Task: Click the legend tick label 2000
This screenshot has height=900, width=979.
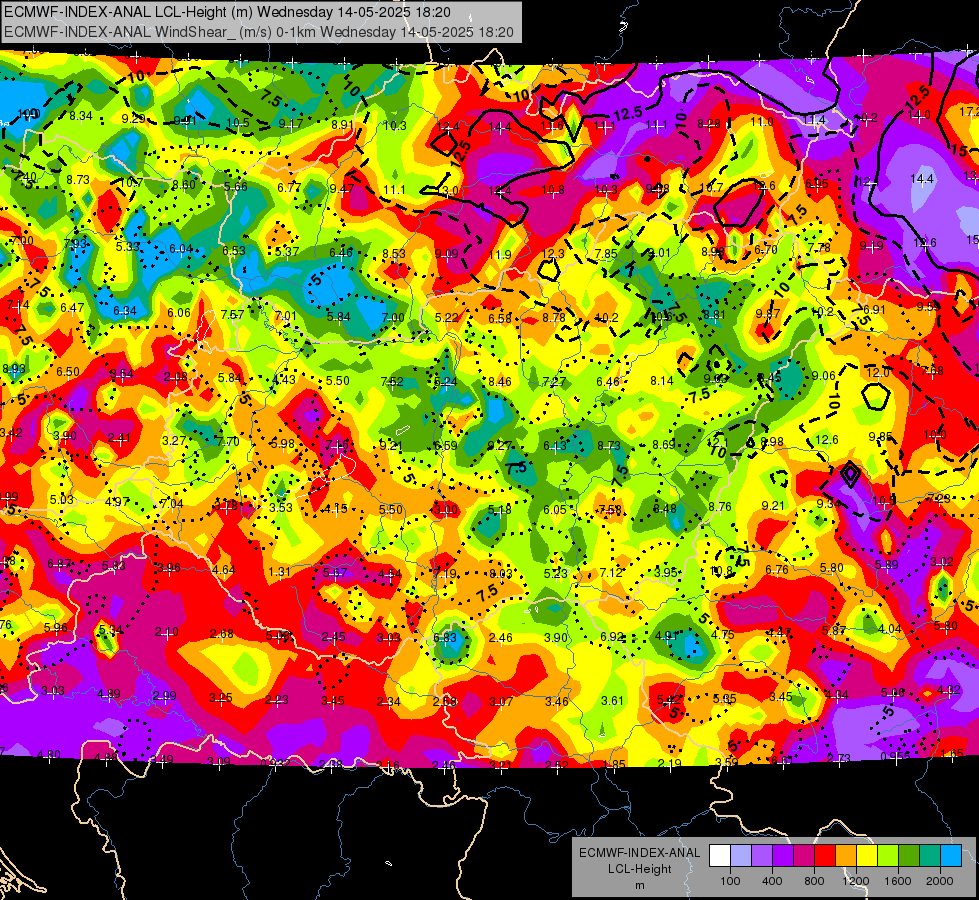Action: pos(939,881)
